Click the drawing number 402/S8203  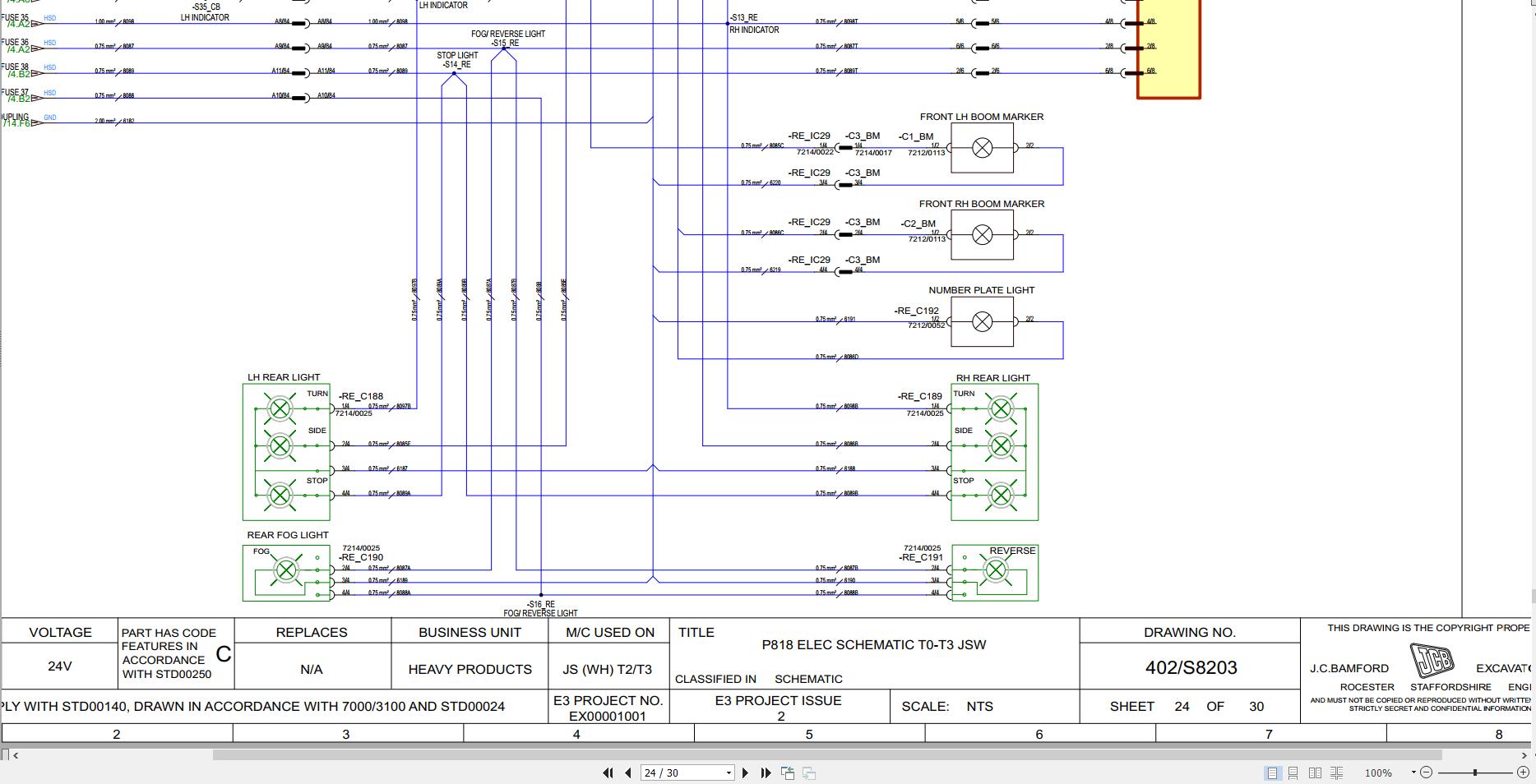tap(1191, 668)
